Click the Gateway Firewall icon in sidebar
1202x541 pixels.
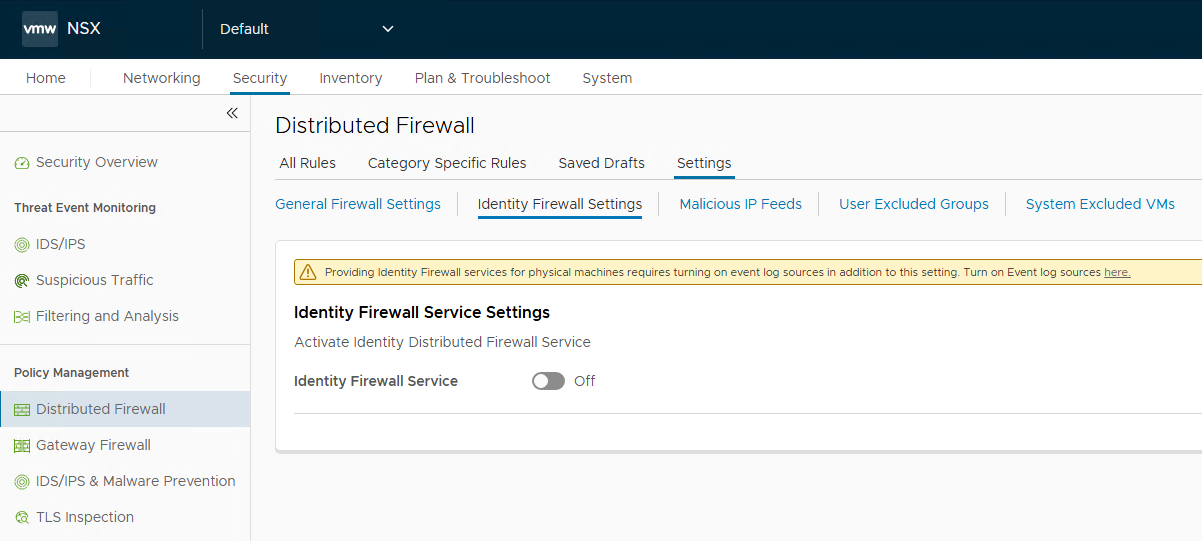[22, 446]
